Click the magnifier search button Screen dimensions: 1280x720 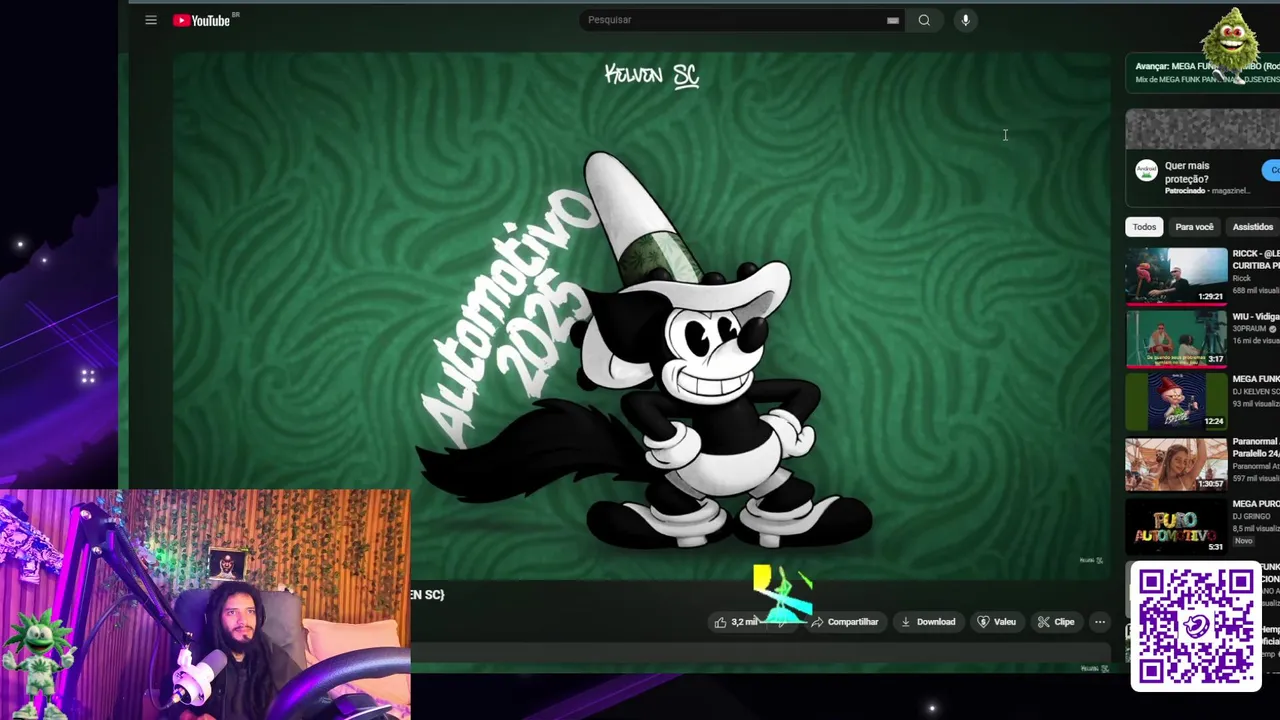[x=924, y=20]
